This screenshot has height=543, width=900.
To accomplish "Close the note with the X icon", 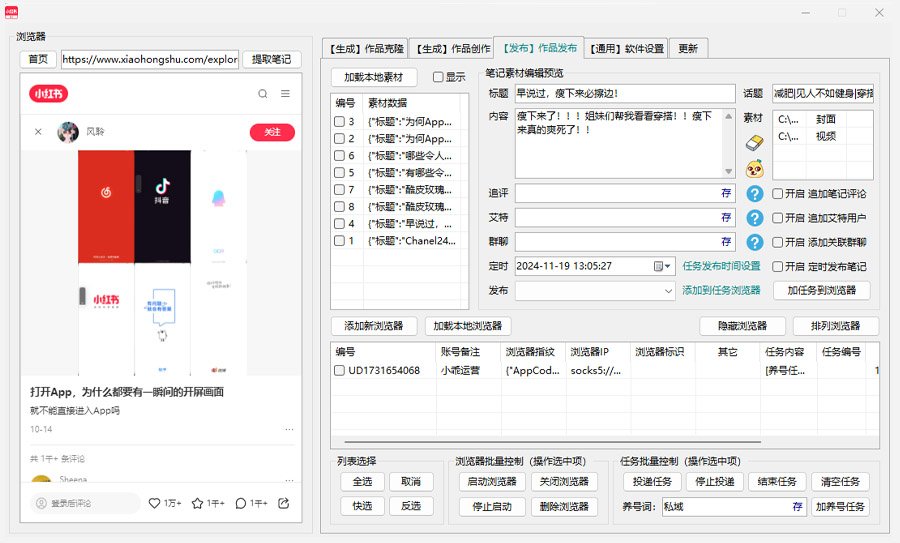I will (x=38, y=132).
